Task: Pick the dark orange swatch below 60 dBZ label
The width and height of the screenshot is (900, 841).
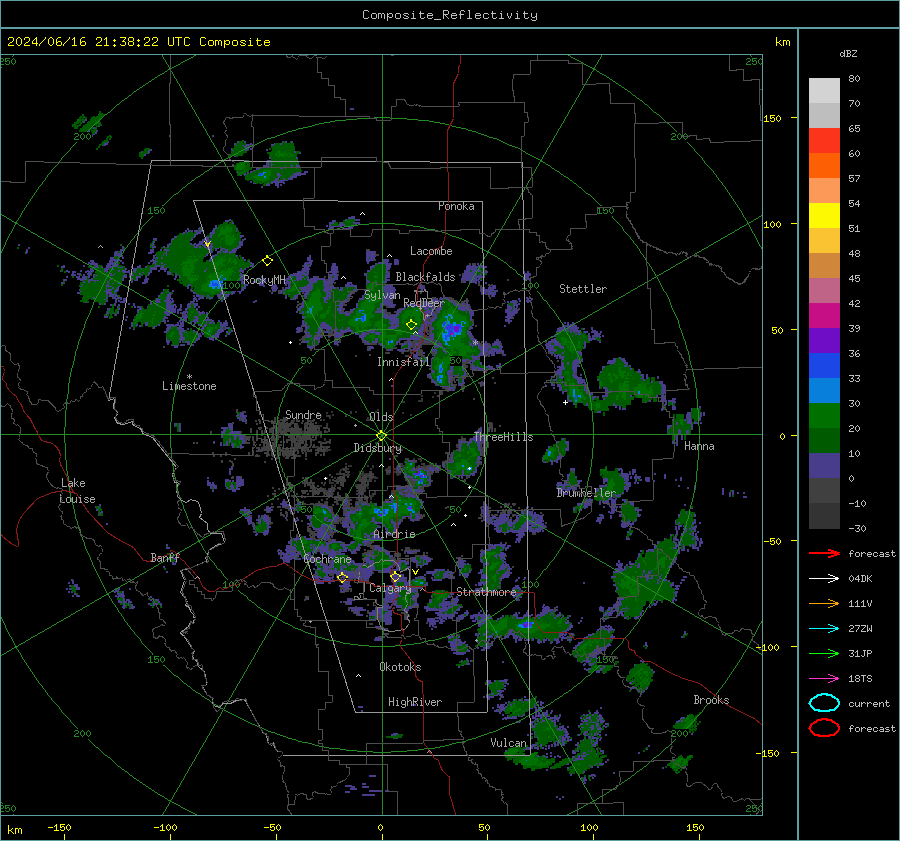Action: [x=824, y=166]
